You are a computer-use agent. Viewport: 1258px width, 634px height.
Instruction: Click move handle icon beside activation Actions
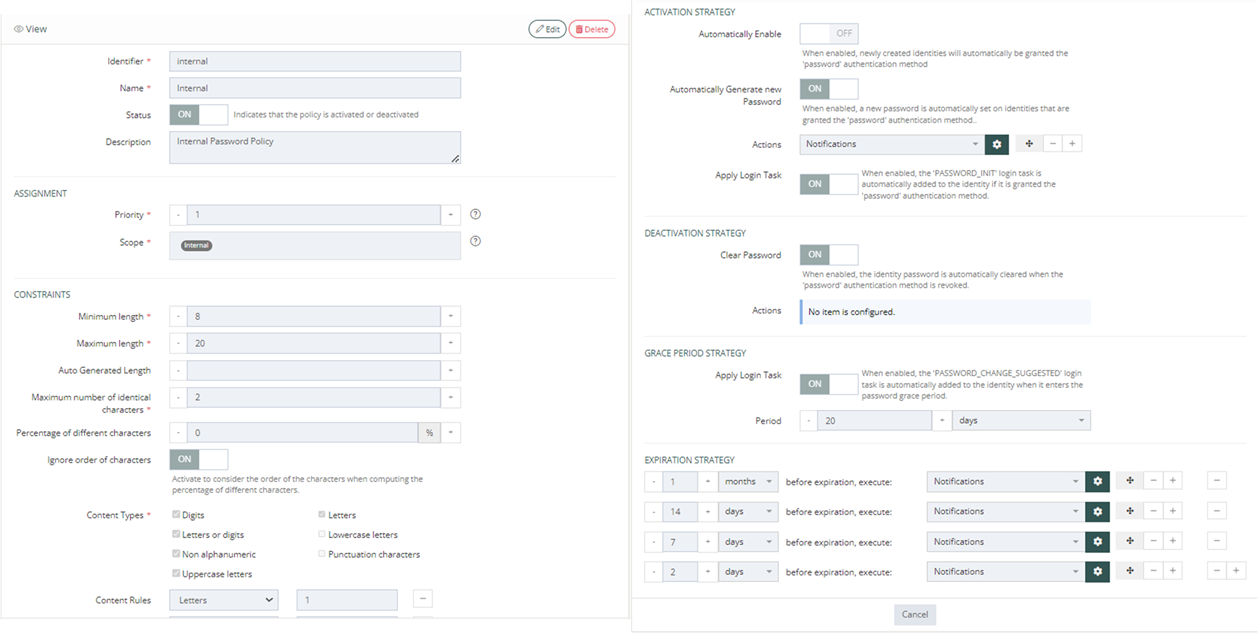(x=1029, y=144)
